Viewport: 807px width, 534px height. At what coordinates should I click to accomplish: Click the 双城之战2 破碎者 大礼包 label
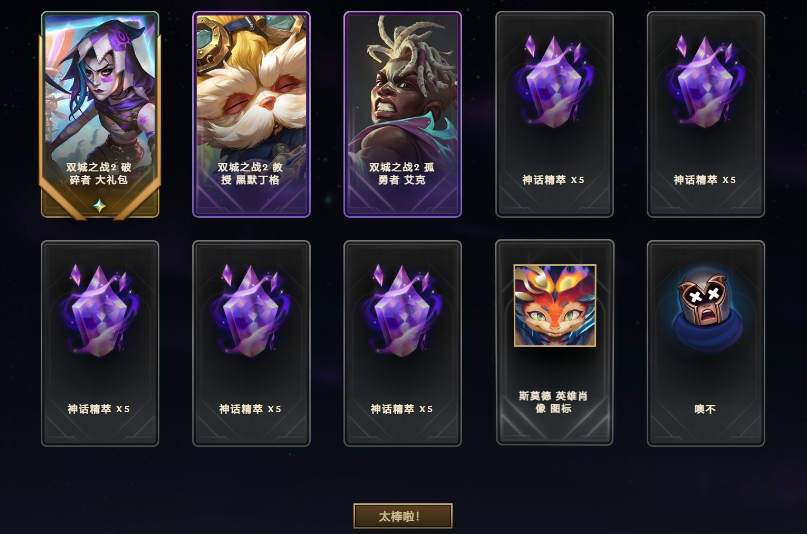(x=99, y=173)
